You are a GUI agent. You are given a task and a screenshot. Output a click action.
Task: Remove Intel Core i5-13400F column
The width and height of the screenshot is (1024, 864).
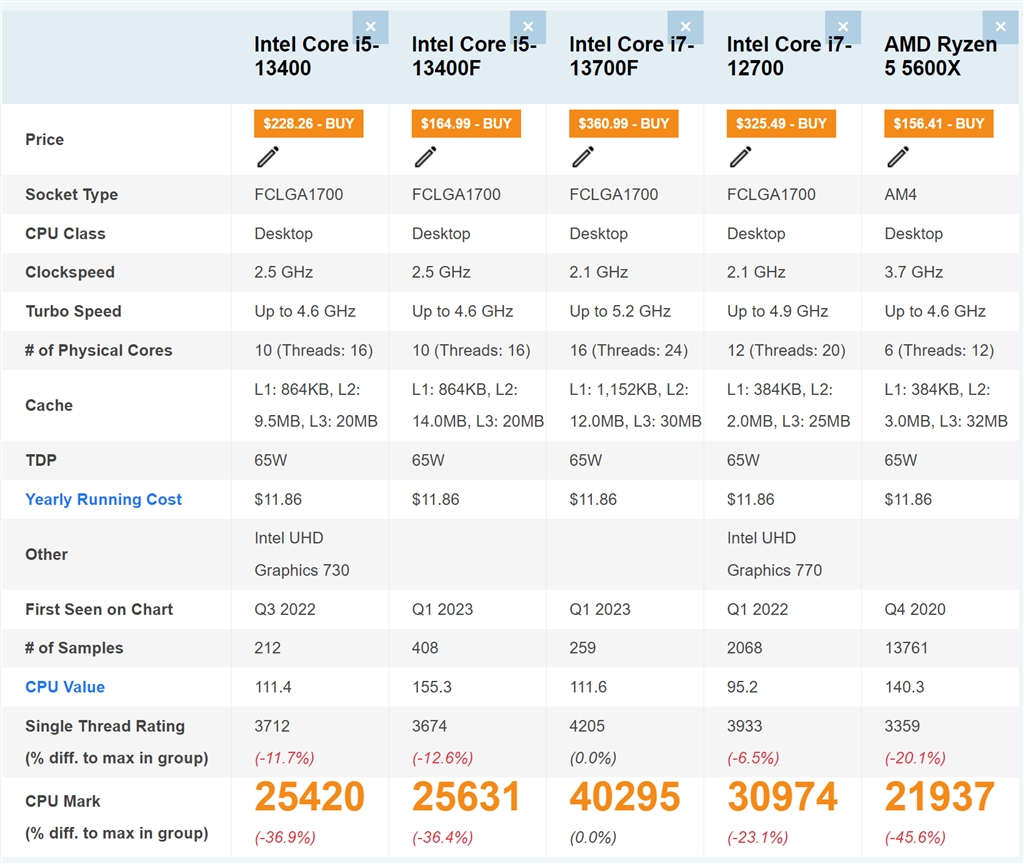point(528,27)
